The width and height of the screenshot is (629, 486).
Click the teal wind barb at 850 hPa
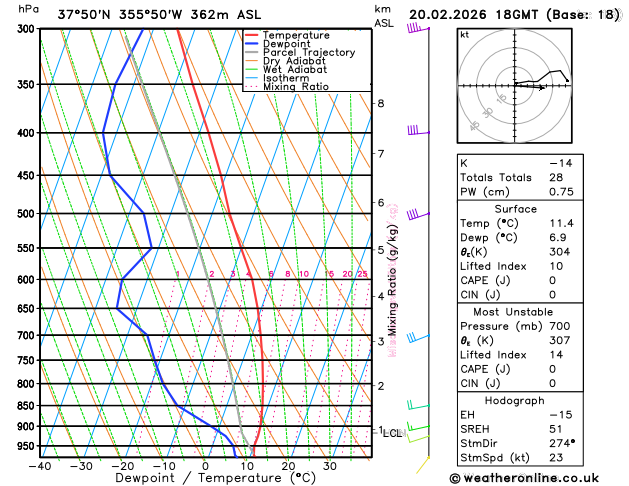418,405
